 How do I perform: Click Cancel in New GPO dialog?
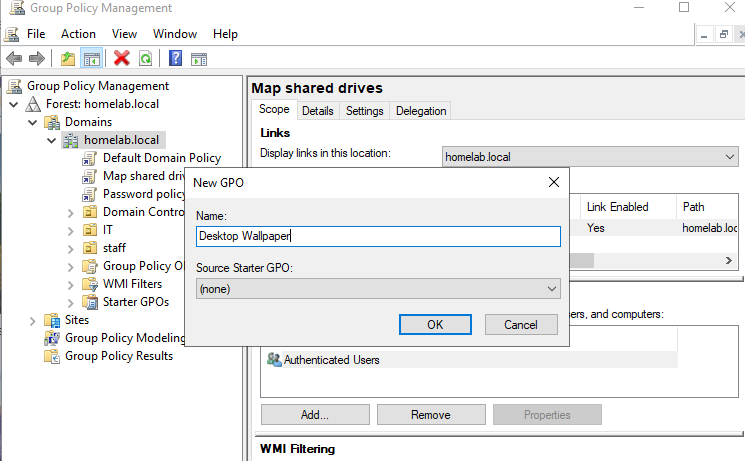pyautogui.click(x=521, y=325)
